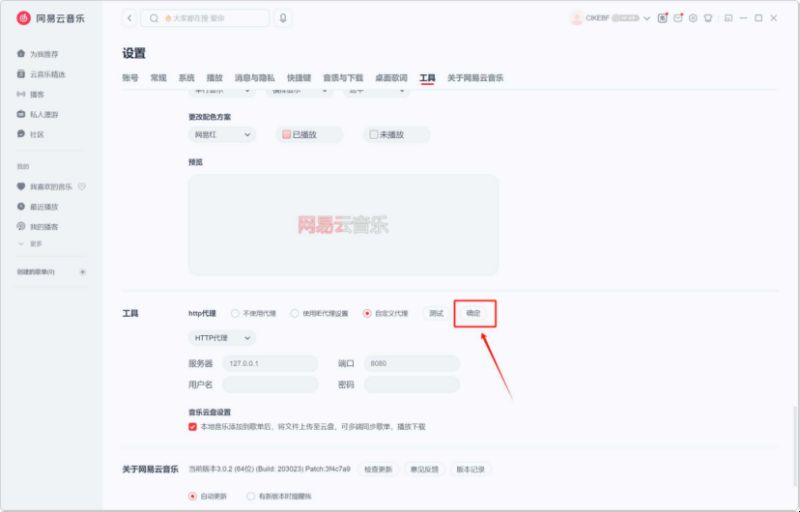The height and width of the screenshot is (512, 800).
Task: Open the skin theme shirt icon
Action: (x=708, y=18)
